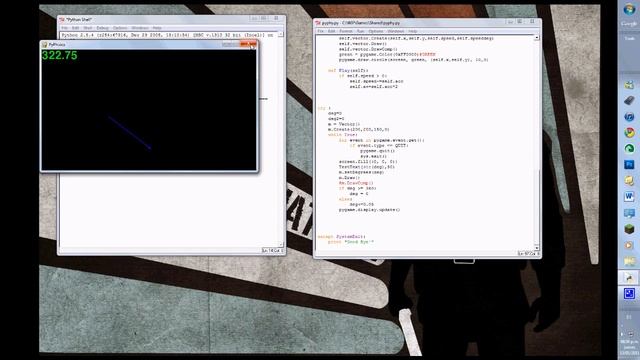The image size is (640, 360).
Task: Open Edit menu in code editor window
Action: pyautogui.click(x=331, y=31)
